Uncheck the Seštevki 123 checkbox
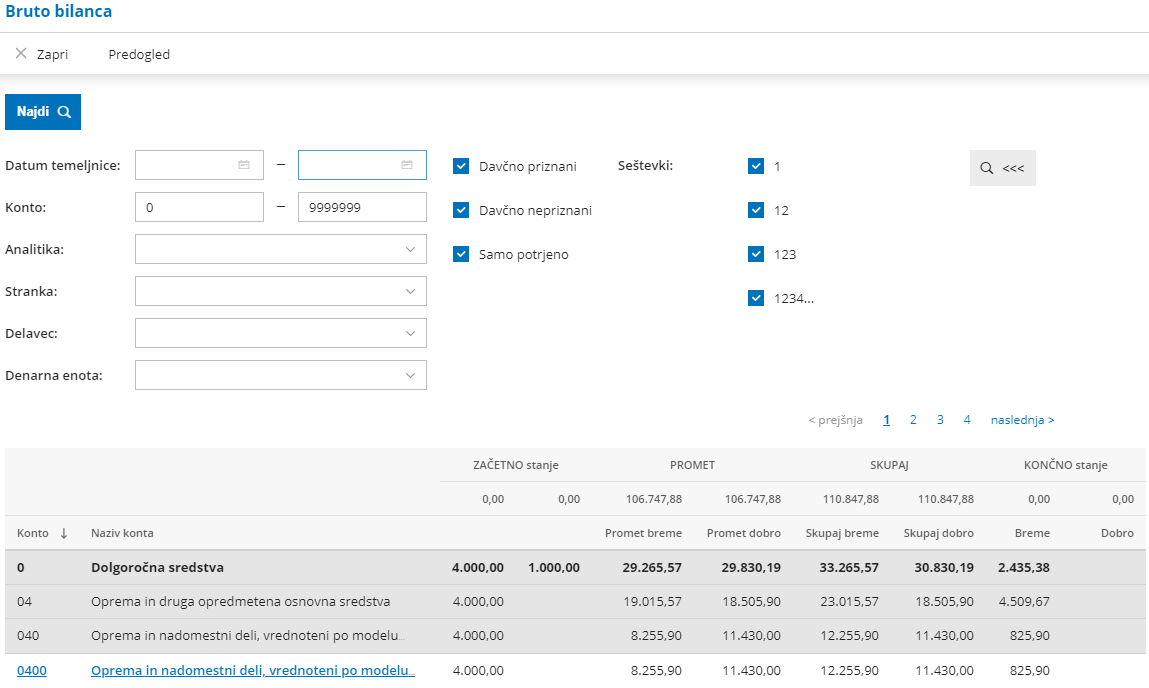The height and width of the screenshot is (688, 1149). [756, 254]
